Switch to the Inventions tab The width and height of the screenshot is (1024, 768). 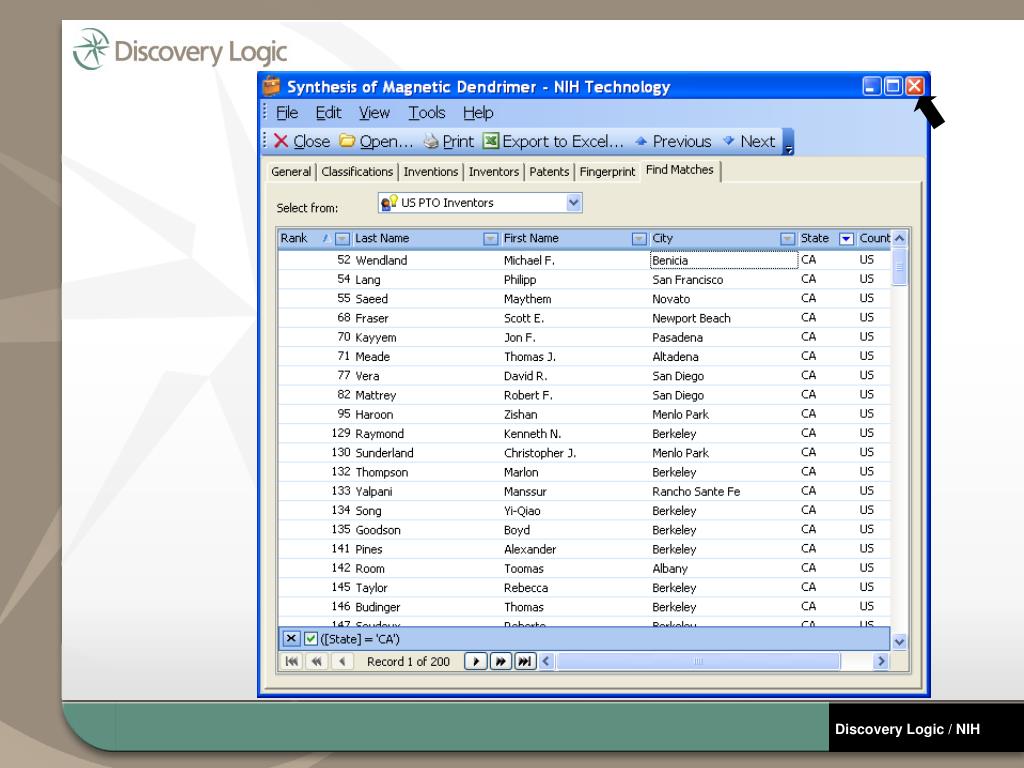coord(430,172)
